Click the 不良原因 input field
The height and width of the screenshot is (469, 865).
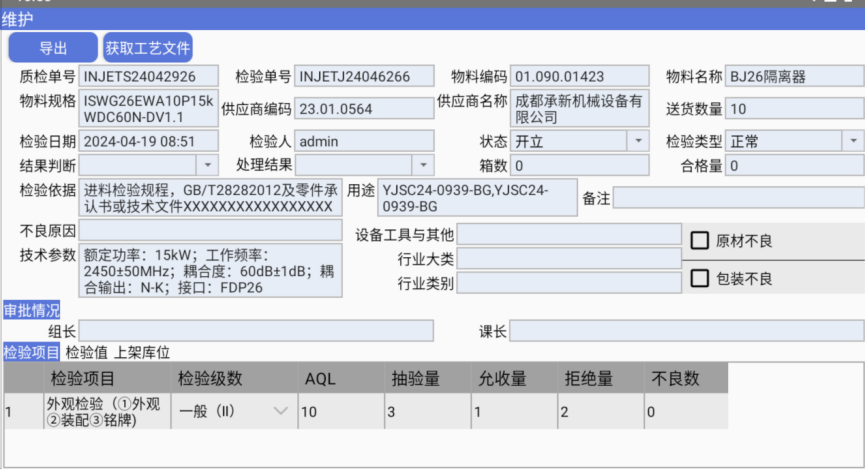[x=210, y=231]
